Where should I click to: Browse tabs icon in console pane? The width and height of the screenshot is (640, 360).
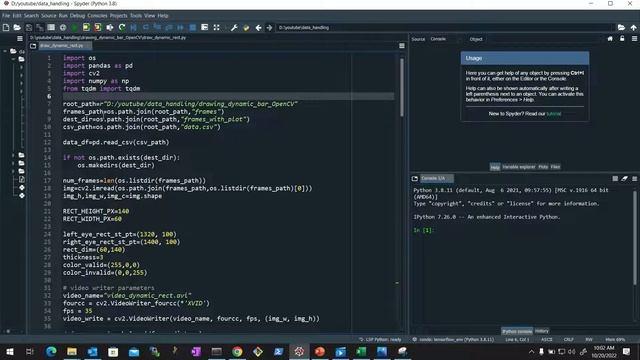point(415,178)
